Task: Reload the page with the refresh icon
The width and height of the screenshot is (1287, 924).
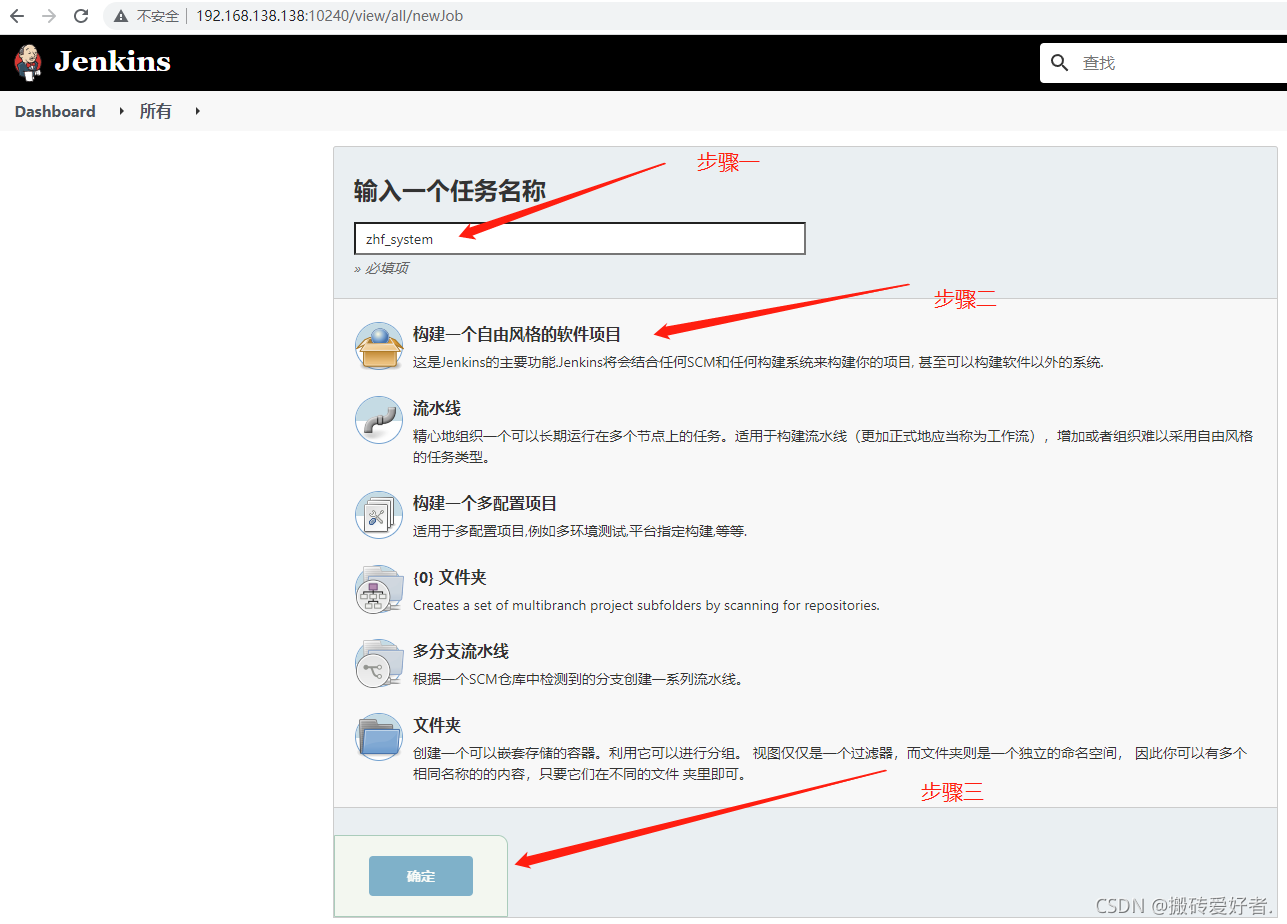Action: [81, 16]
